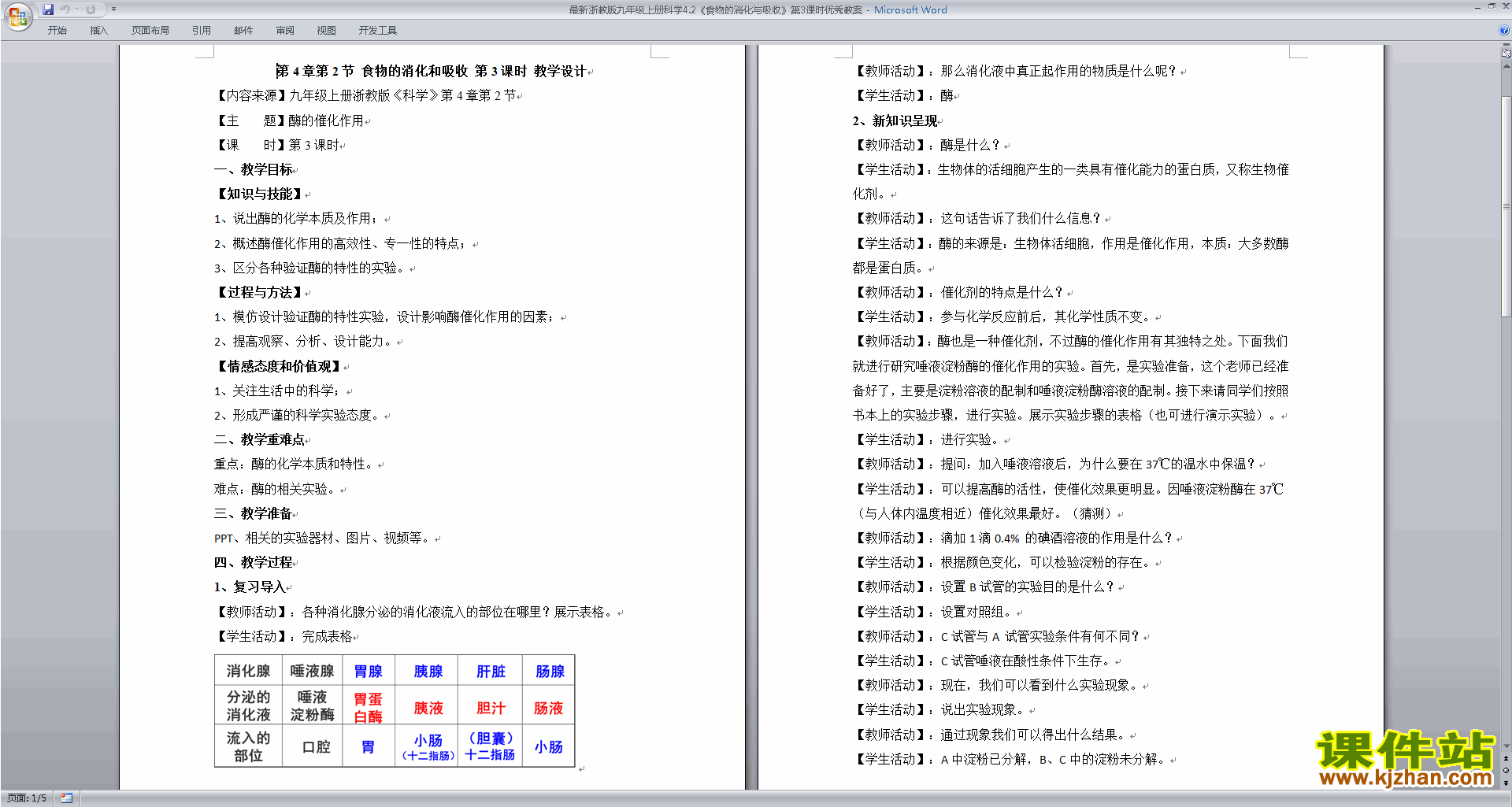The height and width of the screenshot is (807, 1512).
Task: Click the subheading 1、复习导入
Action: (x=250, y=587)
